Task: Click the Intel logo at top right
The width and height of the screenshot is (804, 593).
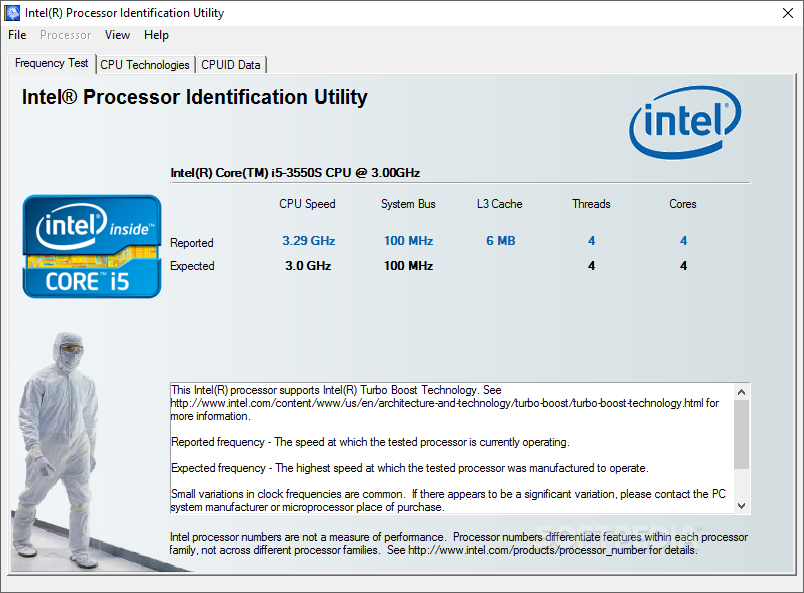Action: 685,122
